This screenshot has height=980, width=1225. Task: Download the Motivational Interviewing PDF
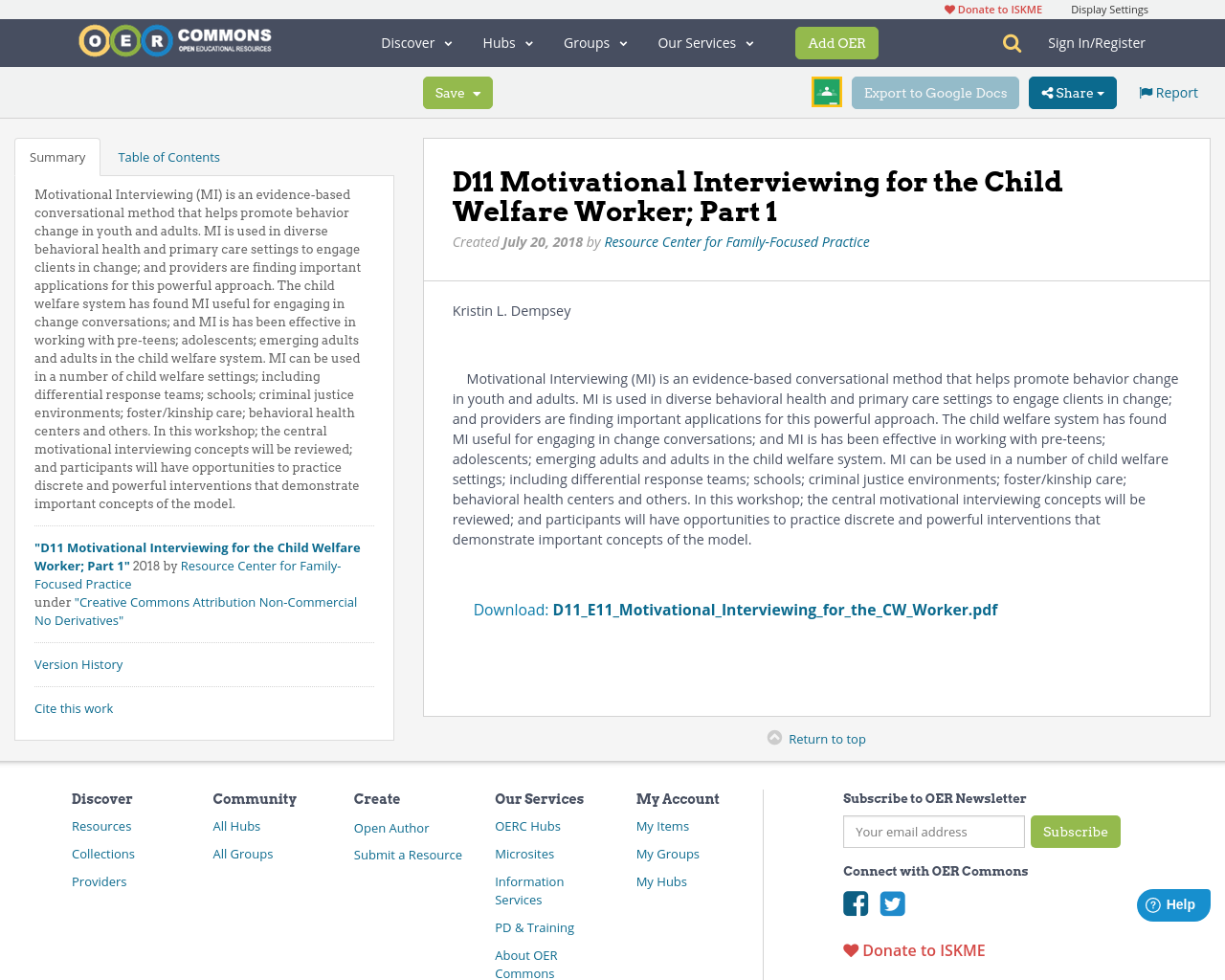(775, 609)
